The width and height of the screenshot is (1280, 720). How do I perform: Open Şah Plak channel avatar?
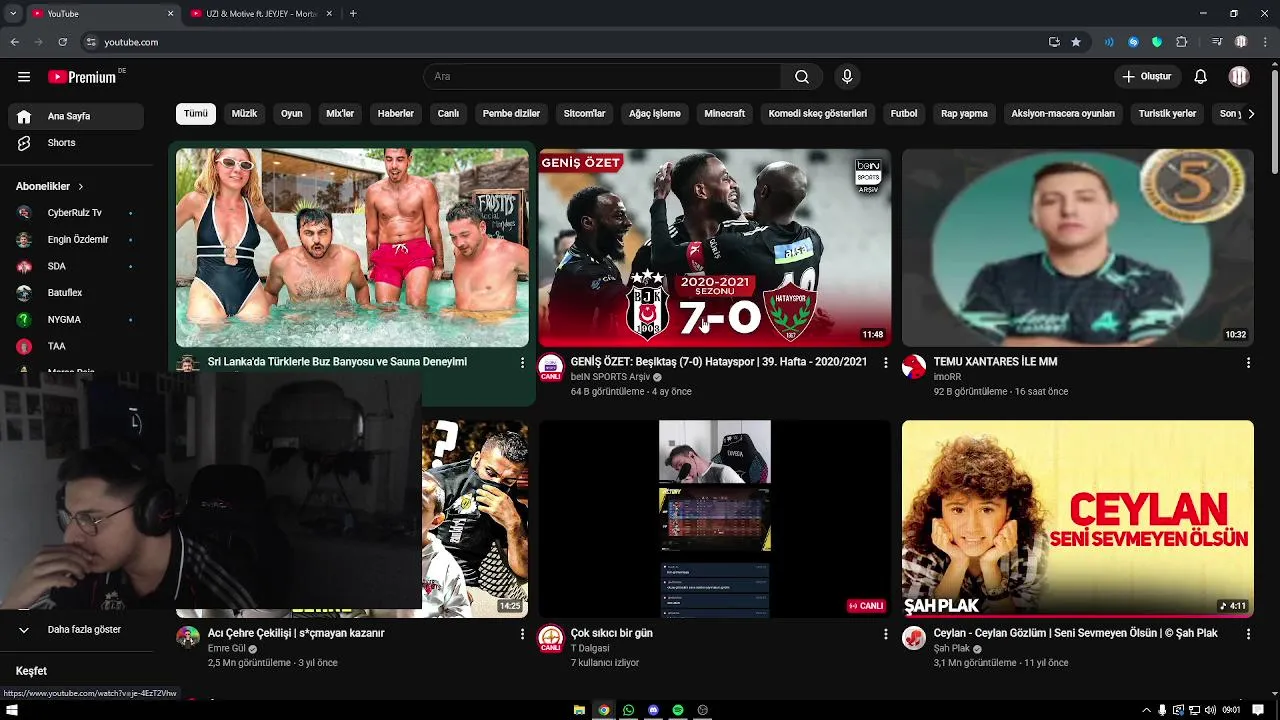(x=914, y=638)
